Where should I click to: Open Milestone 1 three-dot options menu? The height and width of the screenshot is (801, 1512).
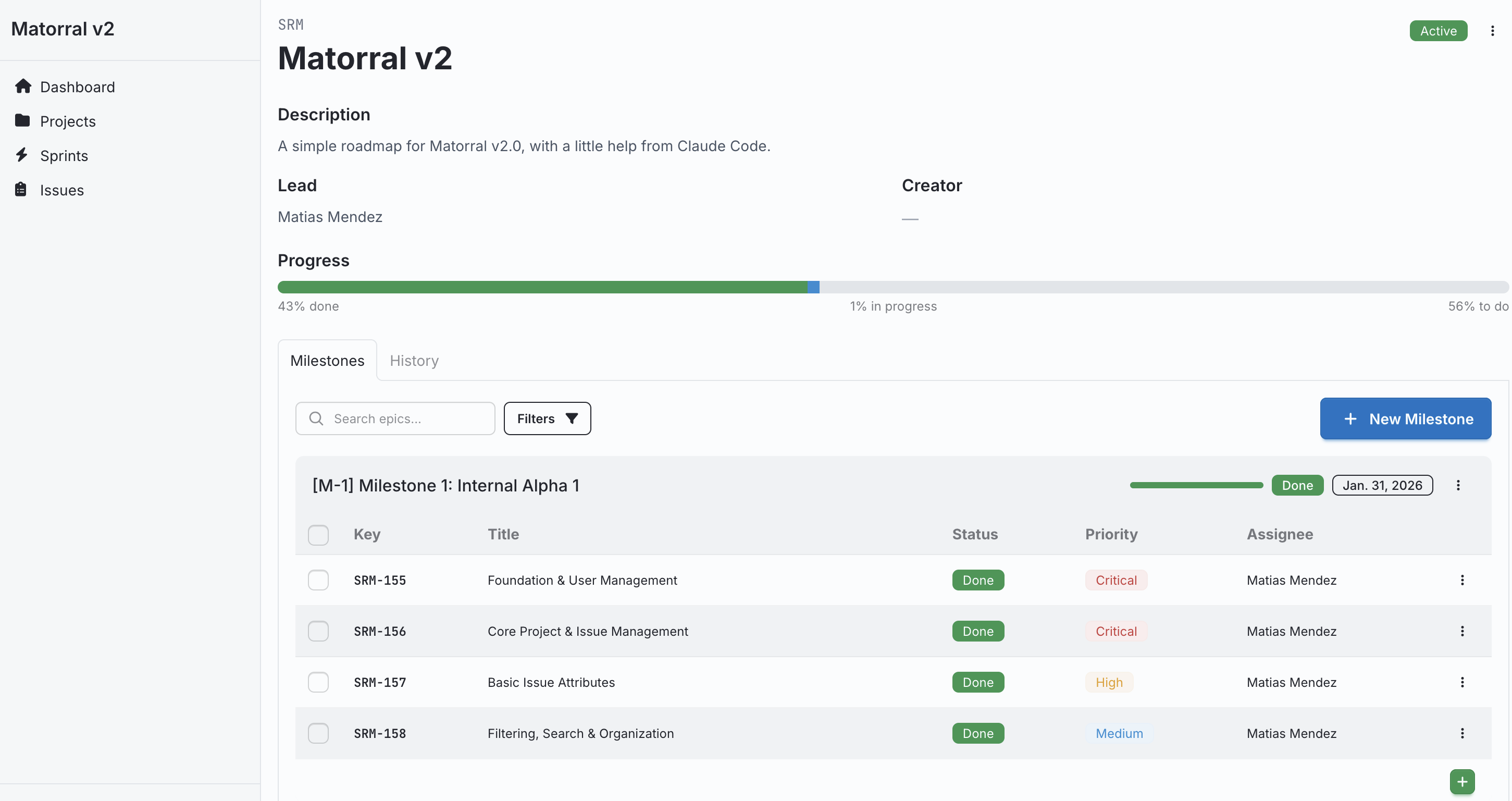tap(1458, 485)
